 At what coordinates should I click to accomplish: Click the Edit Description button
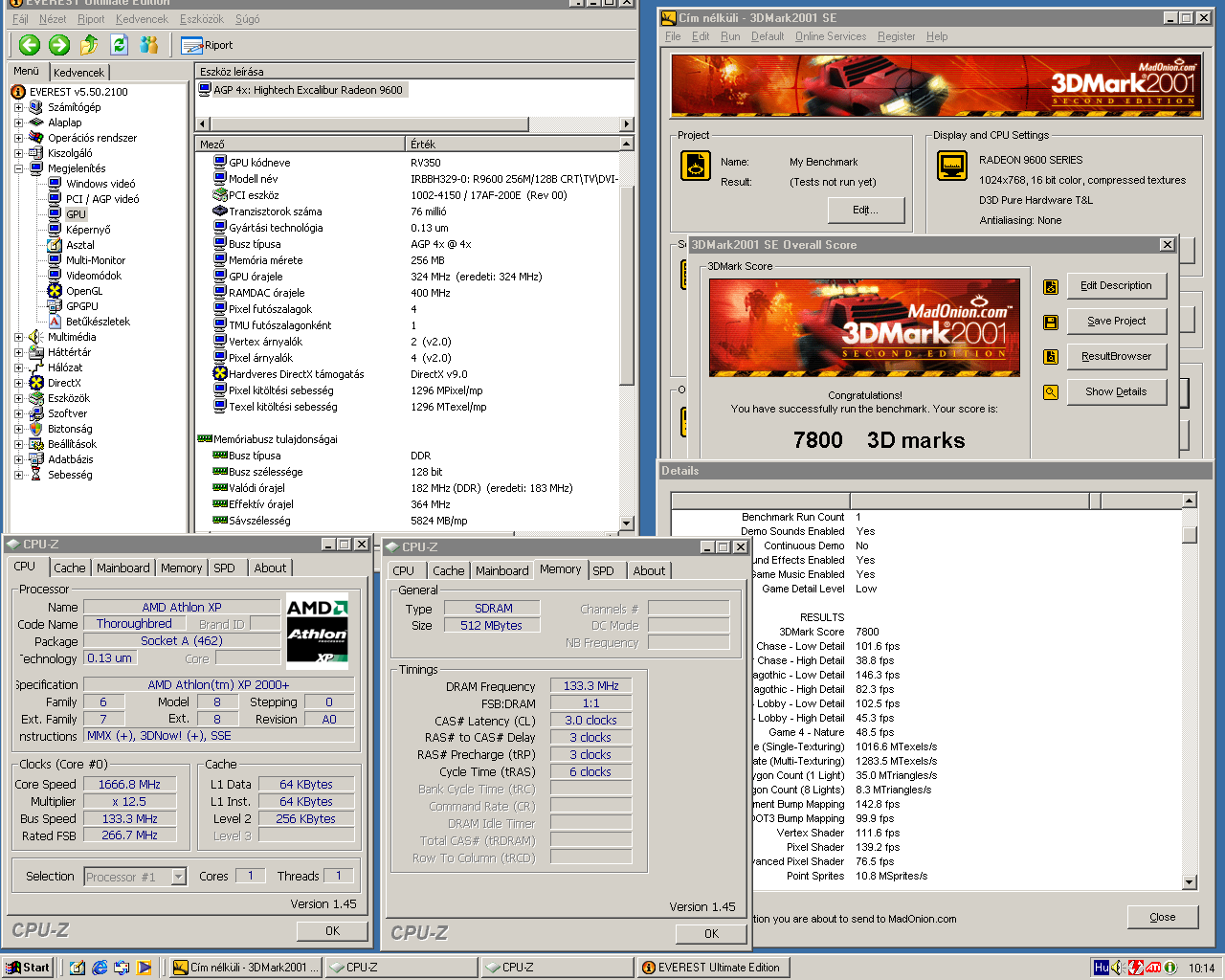[x=1117, y=285]
